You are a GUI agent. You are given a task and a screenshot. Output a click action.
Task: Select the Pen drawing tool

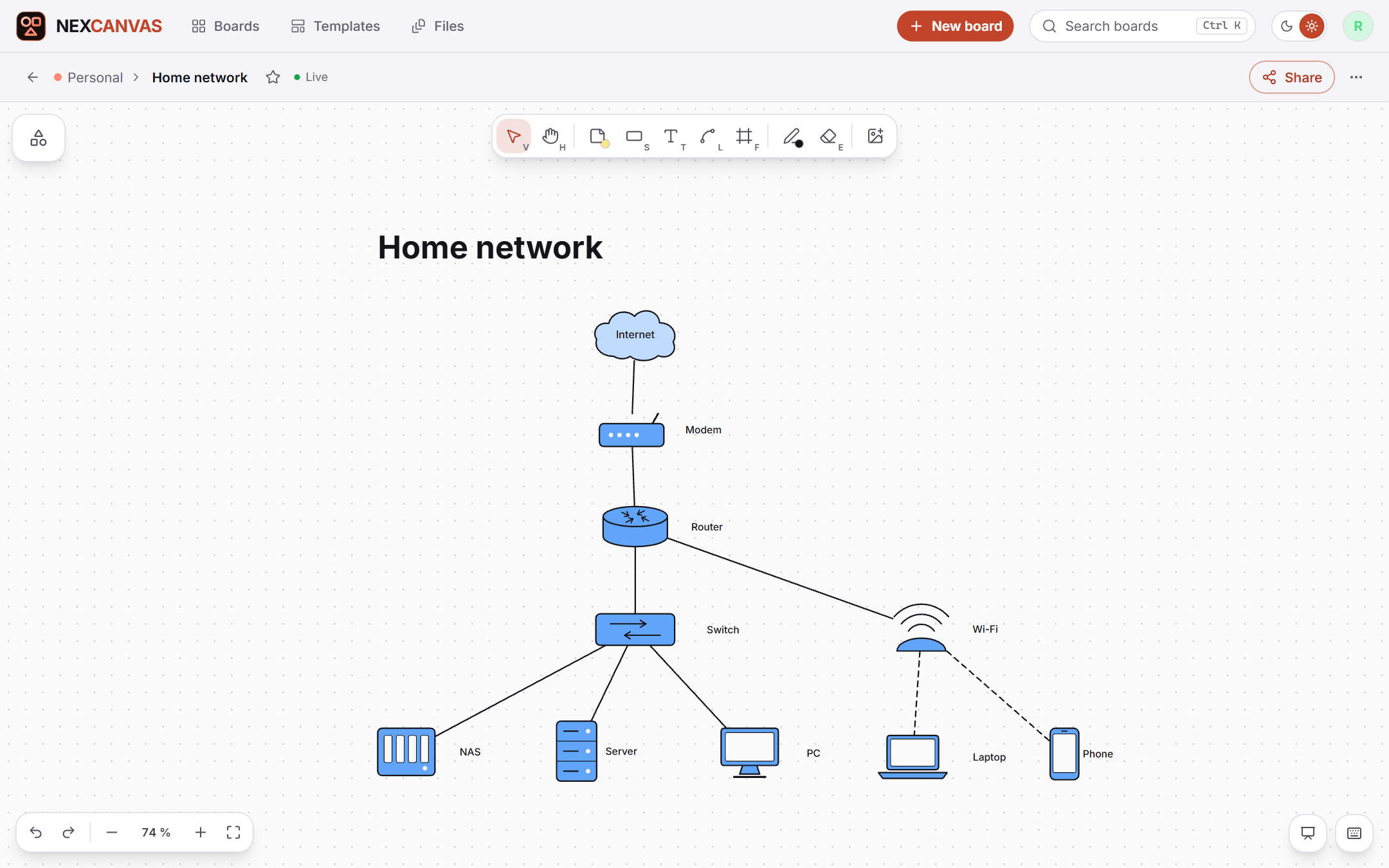tap(793, 136)
